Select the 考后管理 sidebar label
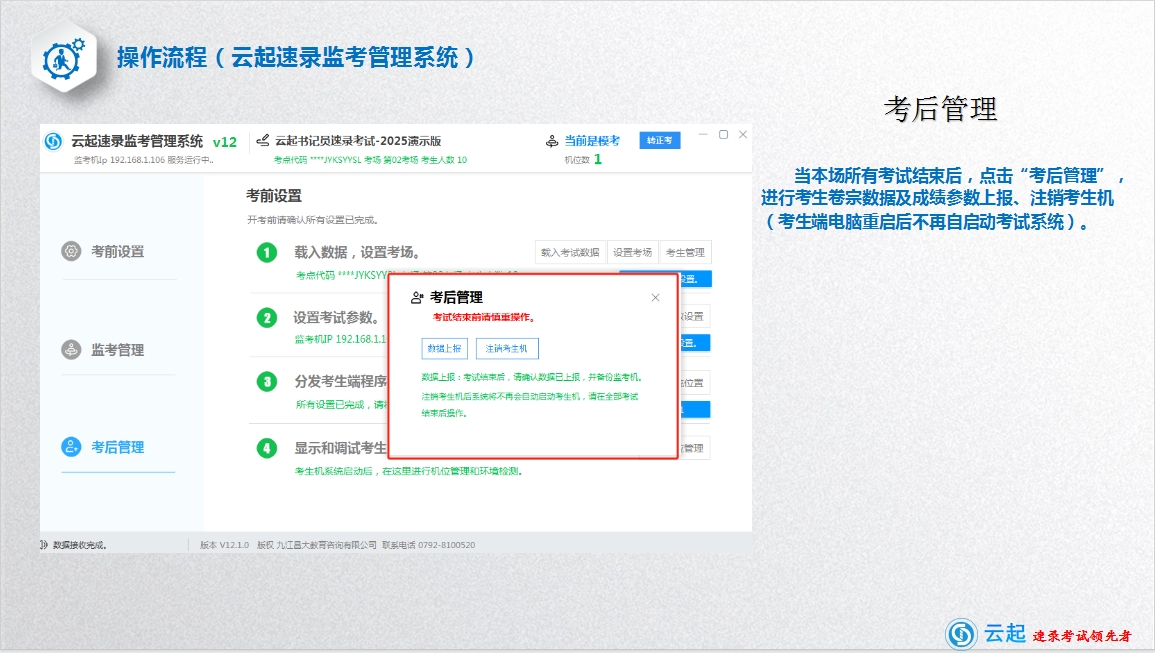The width and height of the screenshot is (1155, 653). (118, 447)
